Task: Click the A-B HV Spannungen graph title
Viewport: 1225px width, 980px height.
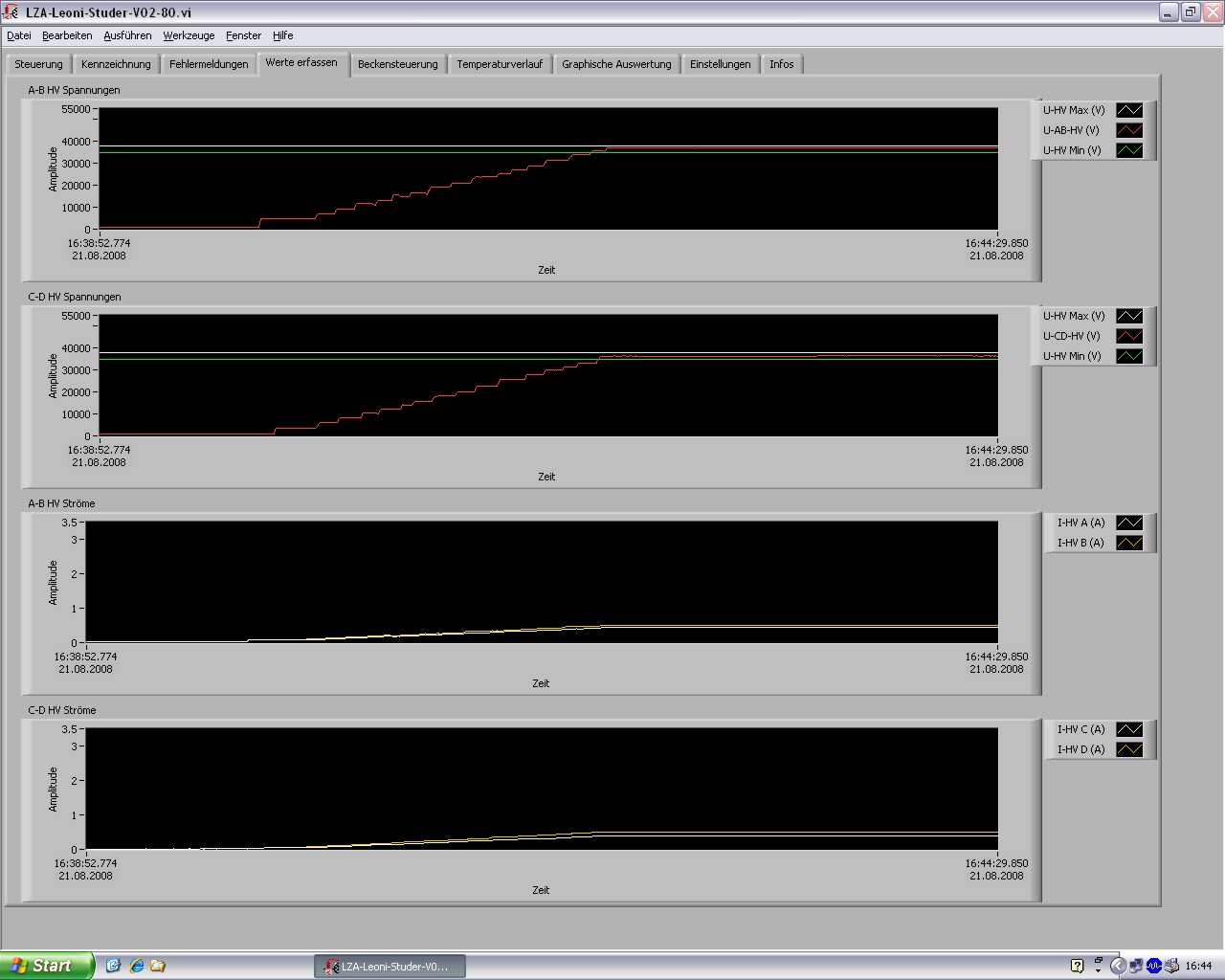Action: [74, 90]
